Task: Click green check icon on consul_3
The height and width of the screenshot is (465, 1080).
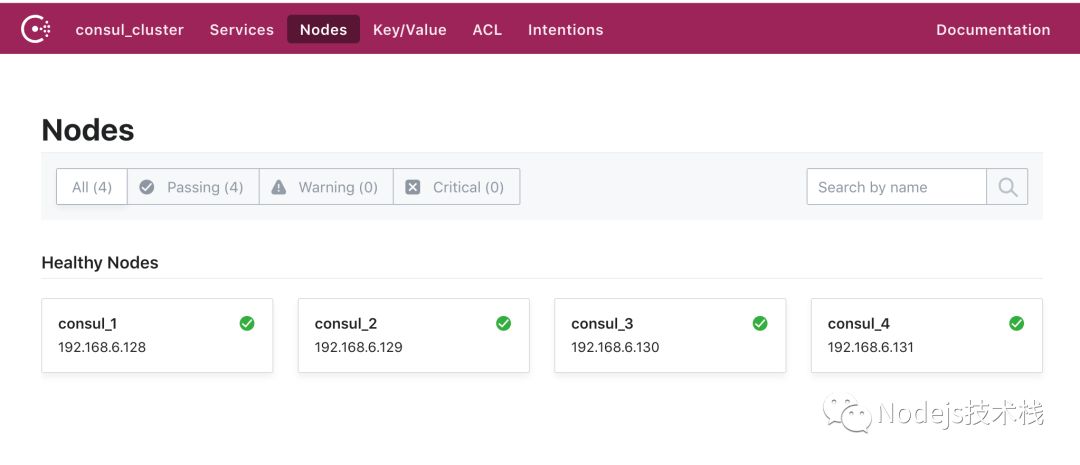Action: (760, 323)
